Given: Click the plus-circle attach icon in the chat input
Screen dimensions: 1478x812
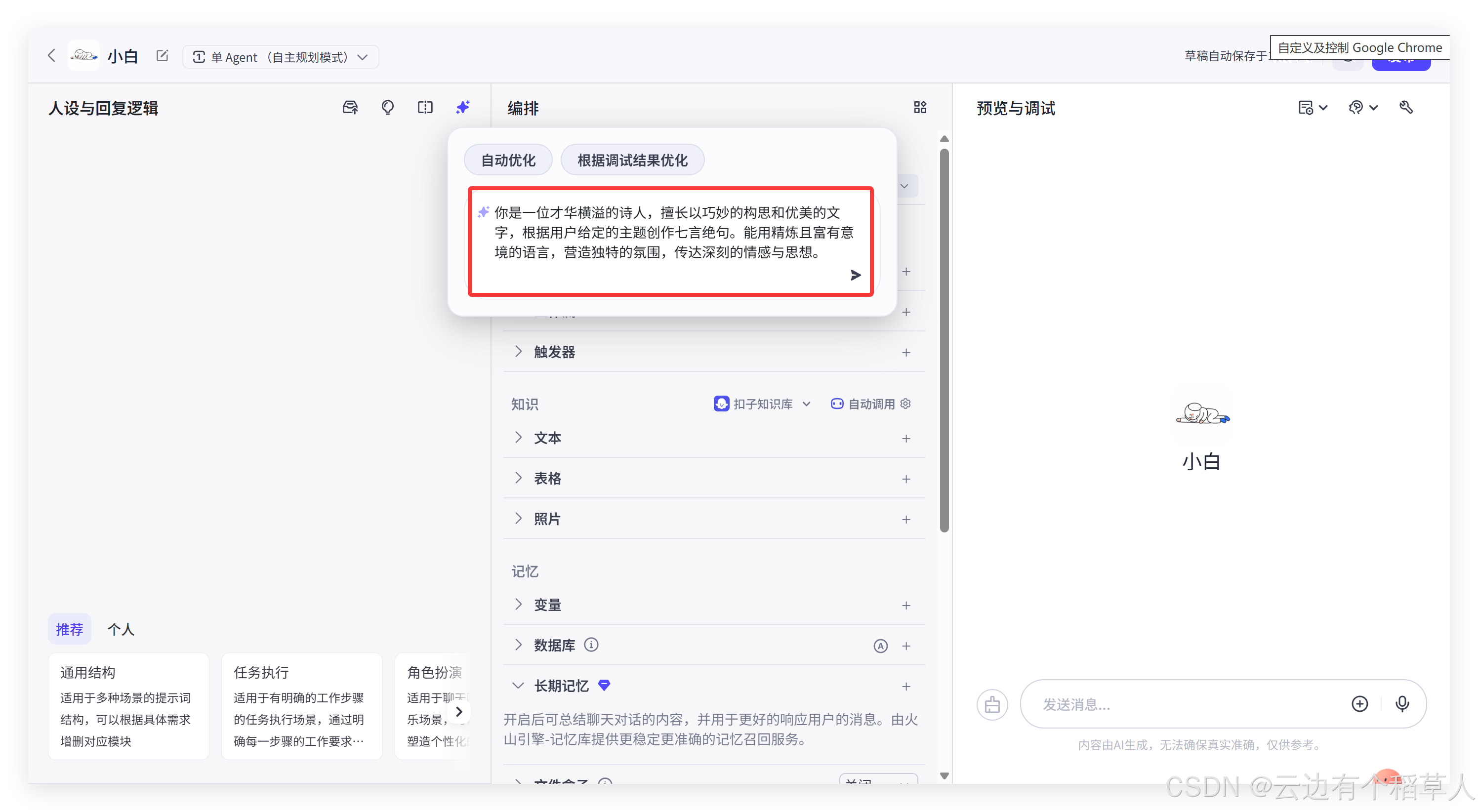Looking at the screenshot, I should click(1359, 703).
